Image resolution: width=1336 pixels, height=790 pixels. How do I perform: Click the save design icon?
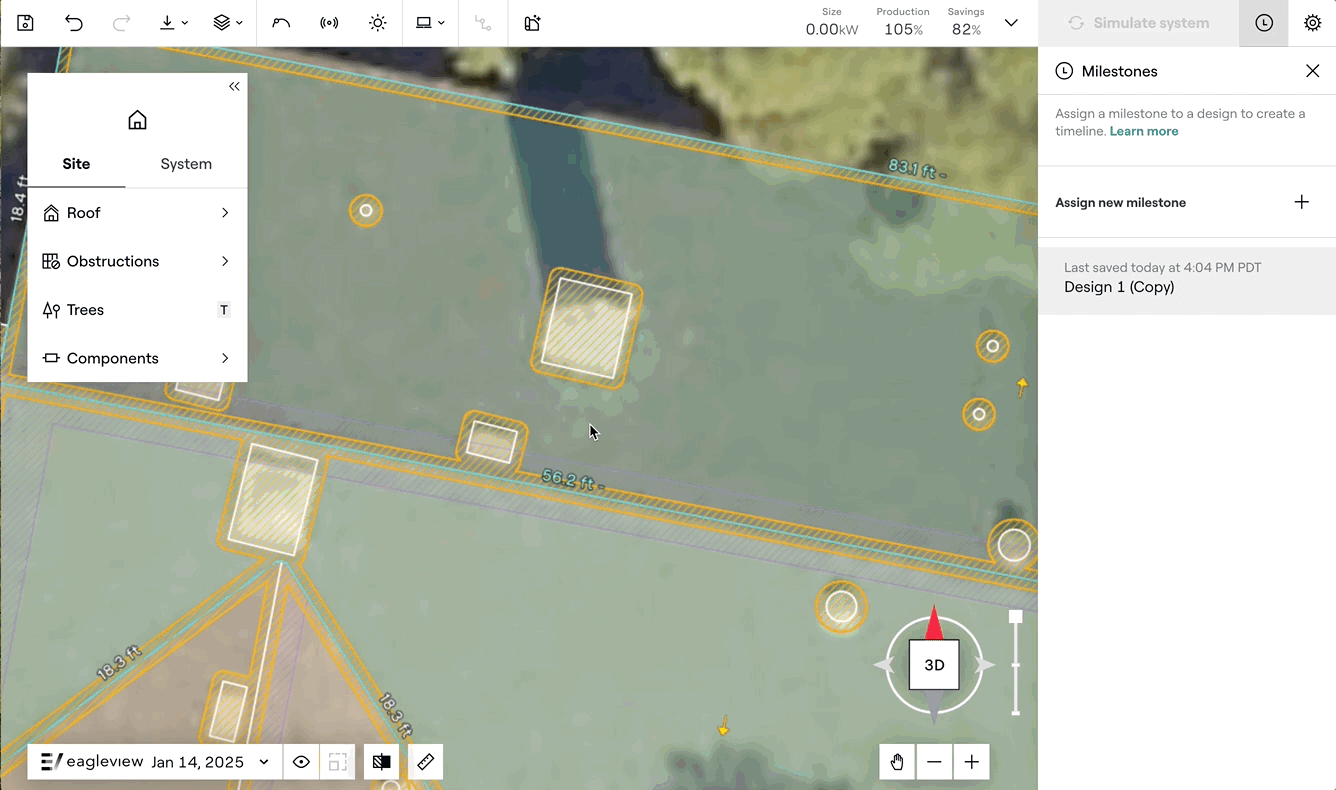25,23
